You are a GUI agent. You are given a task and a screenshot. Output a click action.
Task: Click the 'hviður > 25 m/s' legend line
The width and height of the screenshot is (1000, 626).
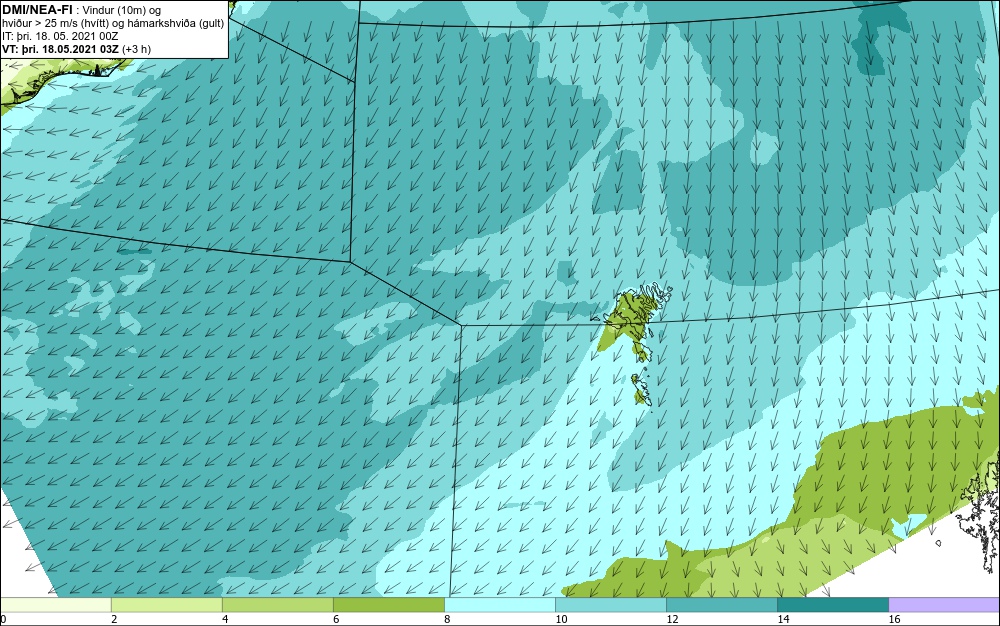click(113, 24)
